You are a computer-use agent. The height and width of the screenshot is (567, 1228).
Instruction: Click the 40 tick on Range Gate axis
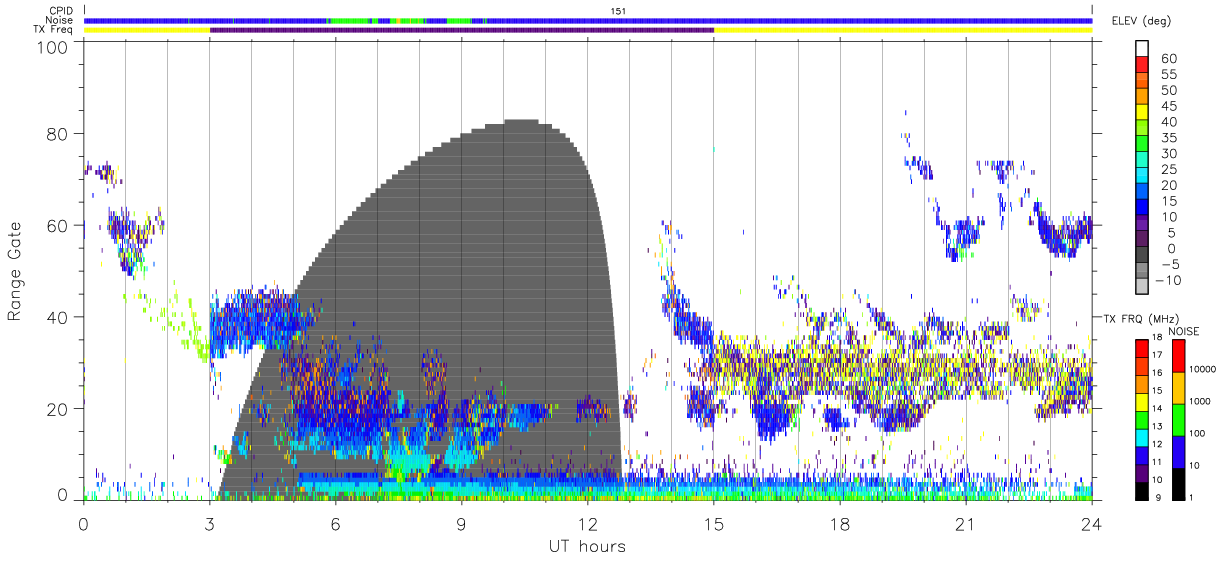click(59, 317)
